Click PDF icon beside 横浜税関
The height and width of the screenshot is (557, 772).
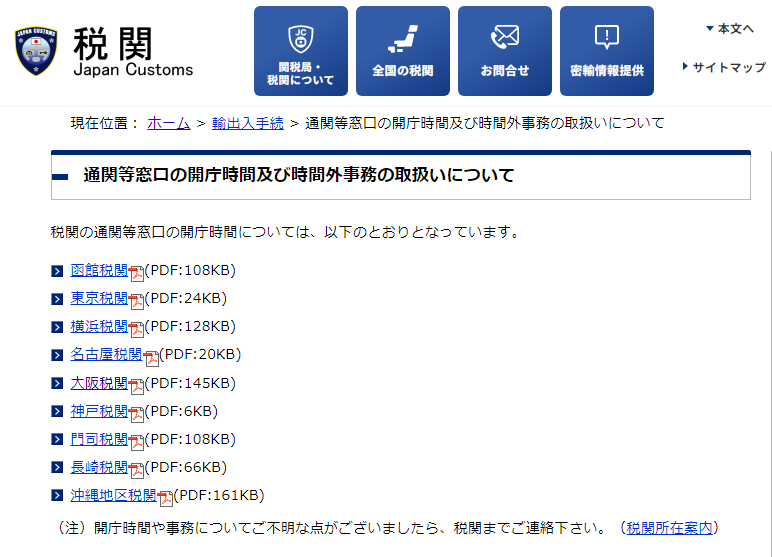pos(136,329)
